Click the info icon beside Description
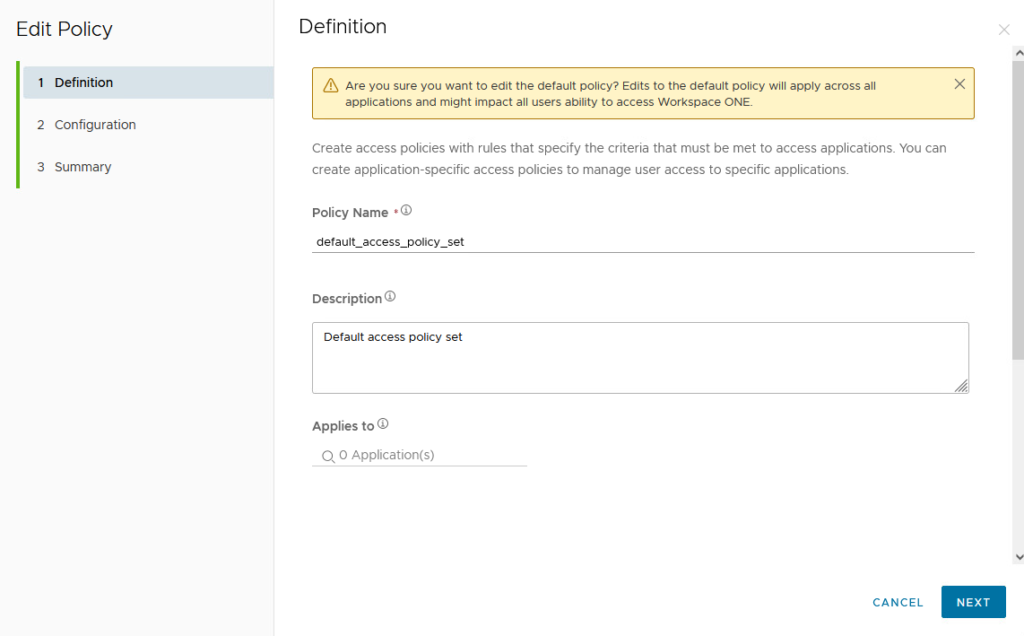Viewport: 1024px width, 636px height. (x=390, y=297)
